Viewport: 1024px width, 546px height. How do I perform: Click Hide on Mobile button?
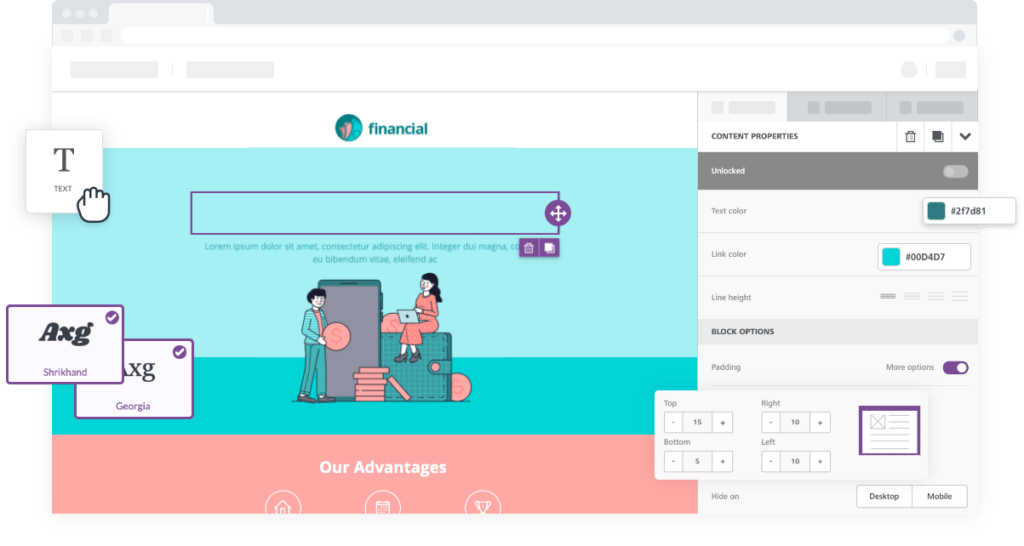tap(939, 496)
